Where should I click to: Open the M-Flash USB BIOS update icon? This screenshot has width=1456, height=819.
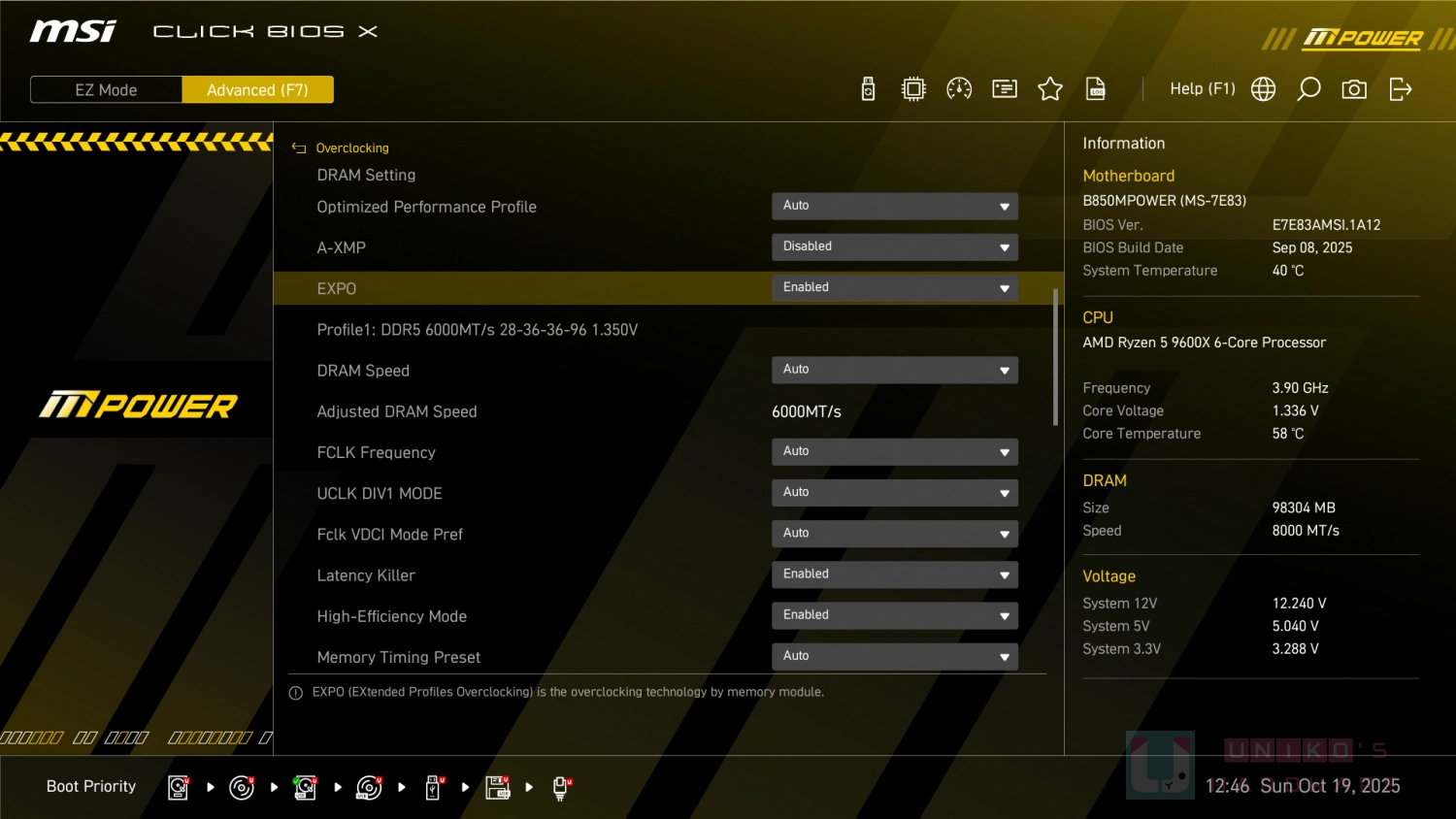[868, 89]
